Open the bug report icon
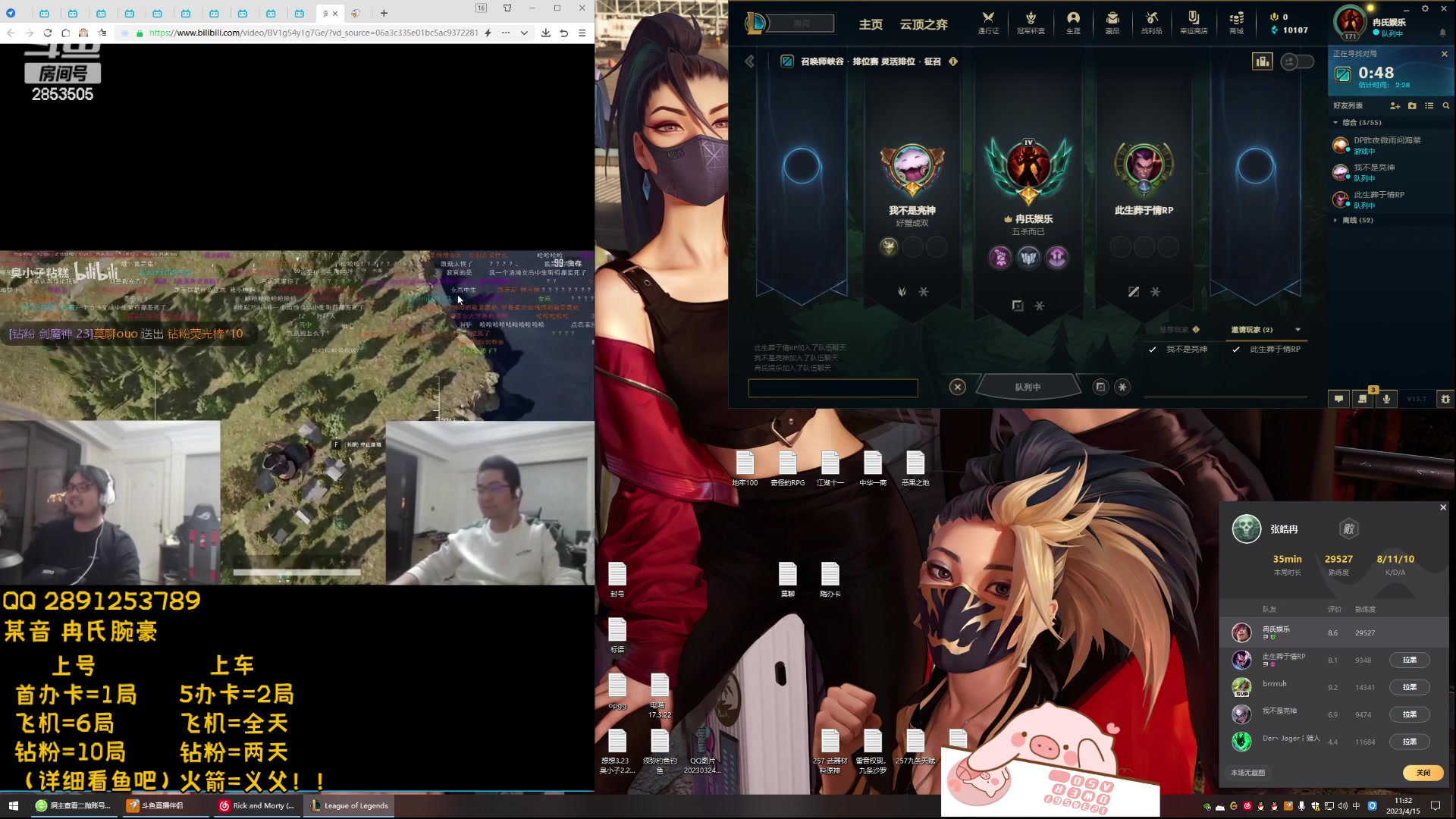The image size is (1456, 819). tap(1445, 399)
